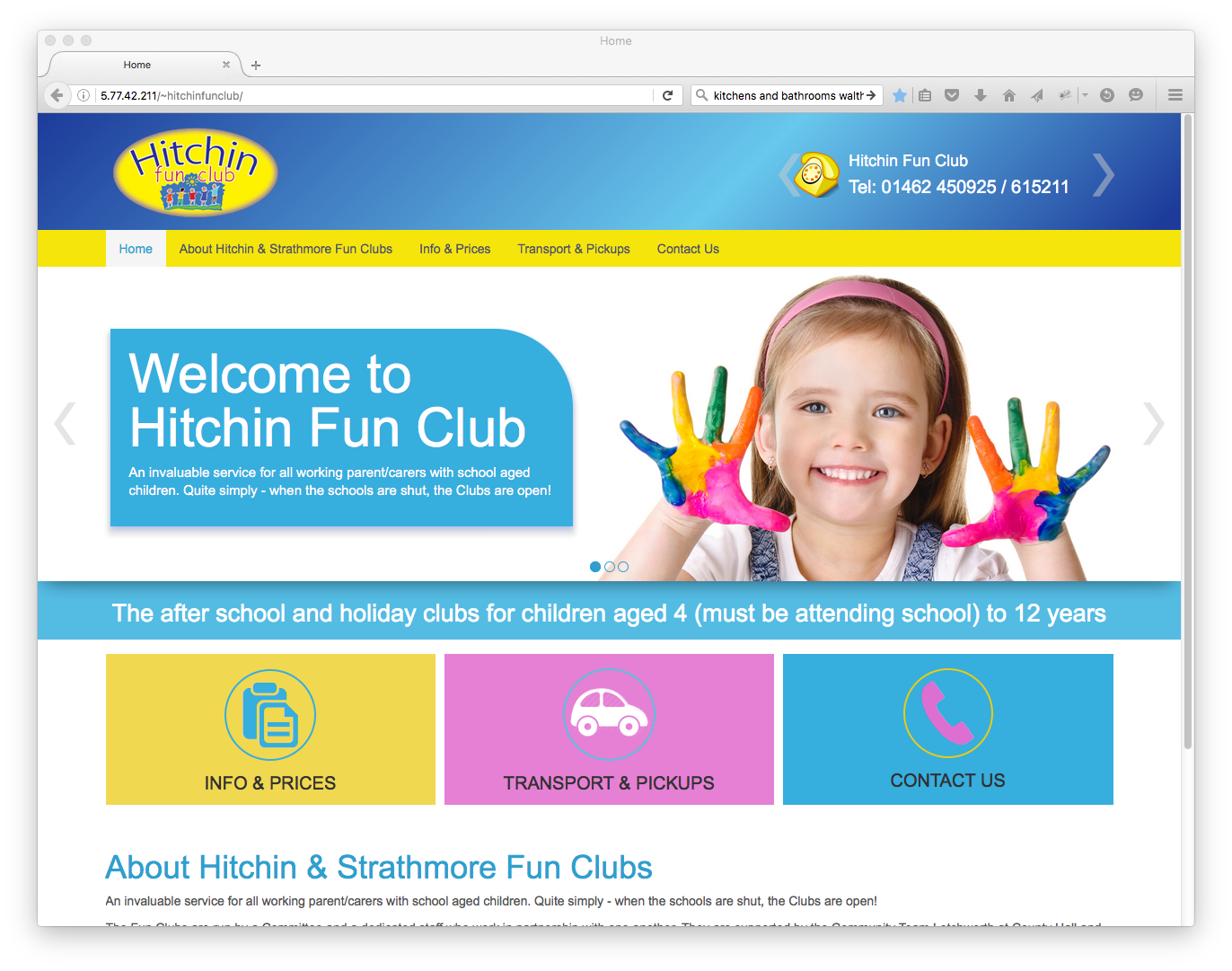Click the car icon on Transport tile
The height and width of the screenshot is (971, 1232).
click(x=609, y=714)
